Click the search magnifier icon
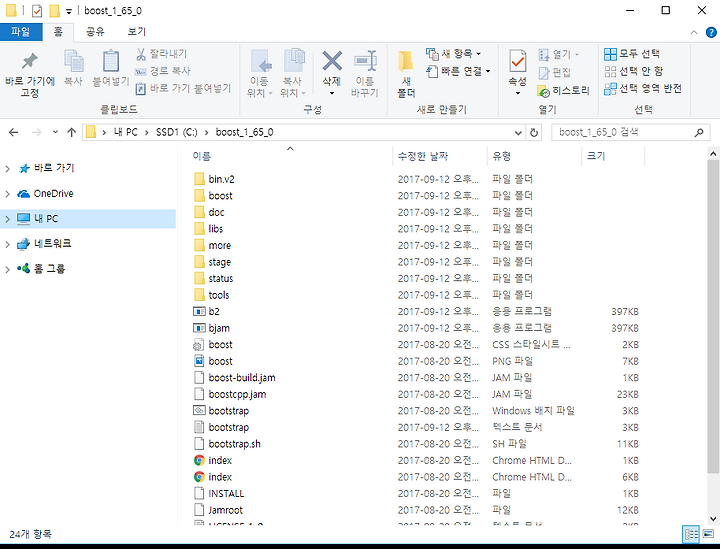Viewport: 720px width, 549px height. [699, 133]
